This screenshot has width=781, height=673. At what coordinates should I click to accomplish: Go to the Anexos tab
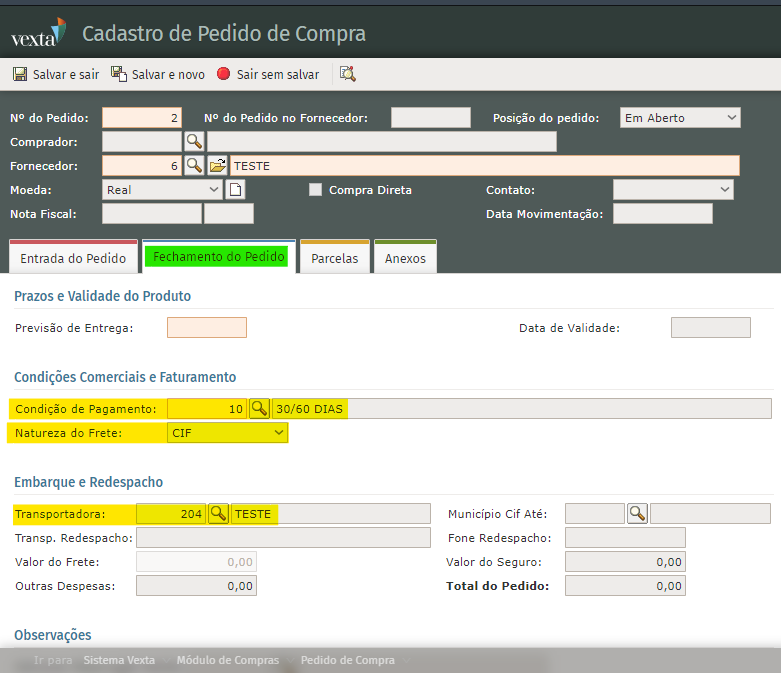(405, 258)
